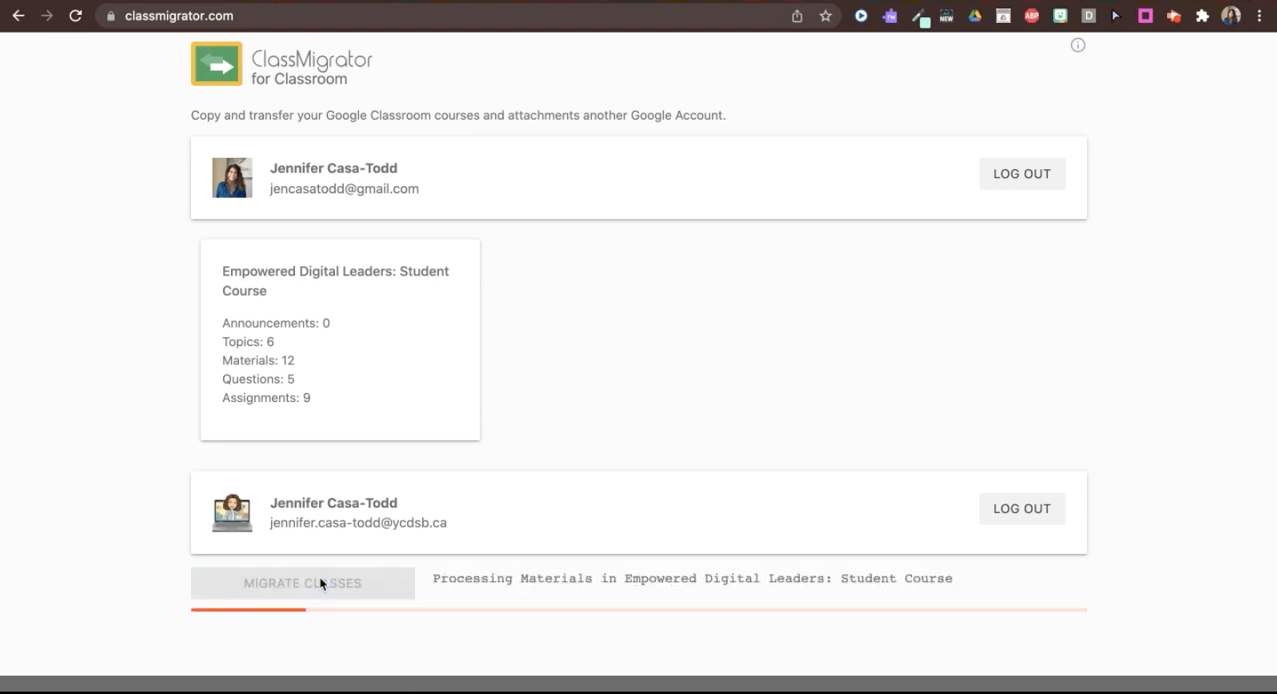Click the destination account avatar image
1277x694 pixels.
tap(232, 512)
